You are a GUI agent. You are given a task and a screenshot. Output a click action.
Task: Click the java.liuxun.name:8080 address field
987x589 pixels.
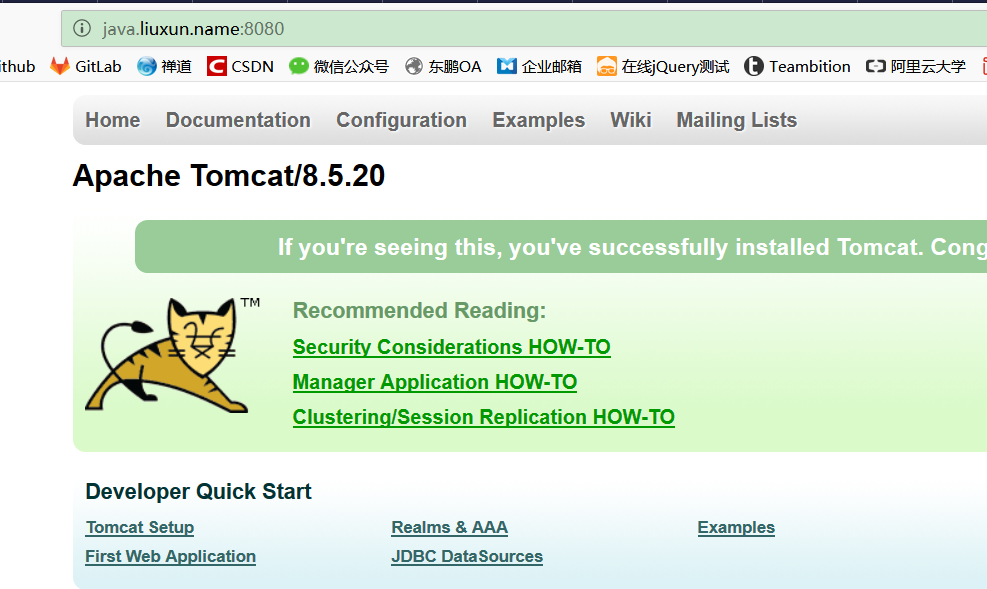coord(524,28)
